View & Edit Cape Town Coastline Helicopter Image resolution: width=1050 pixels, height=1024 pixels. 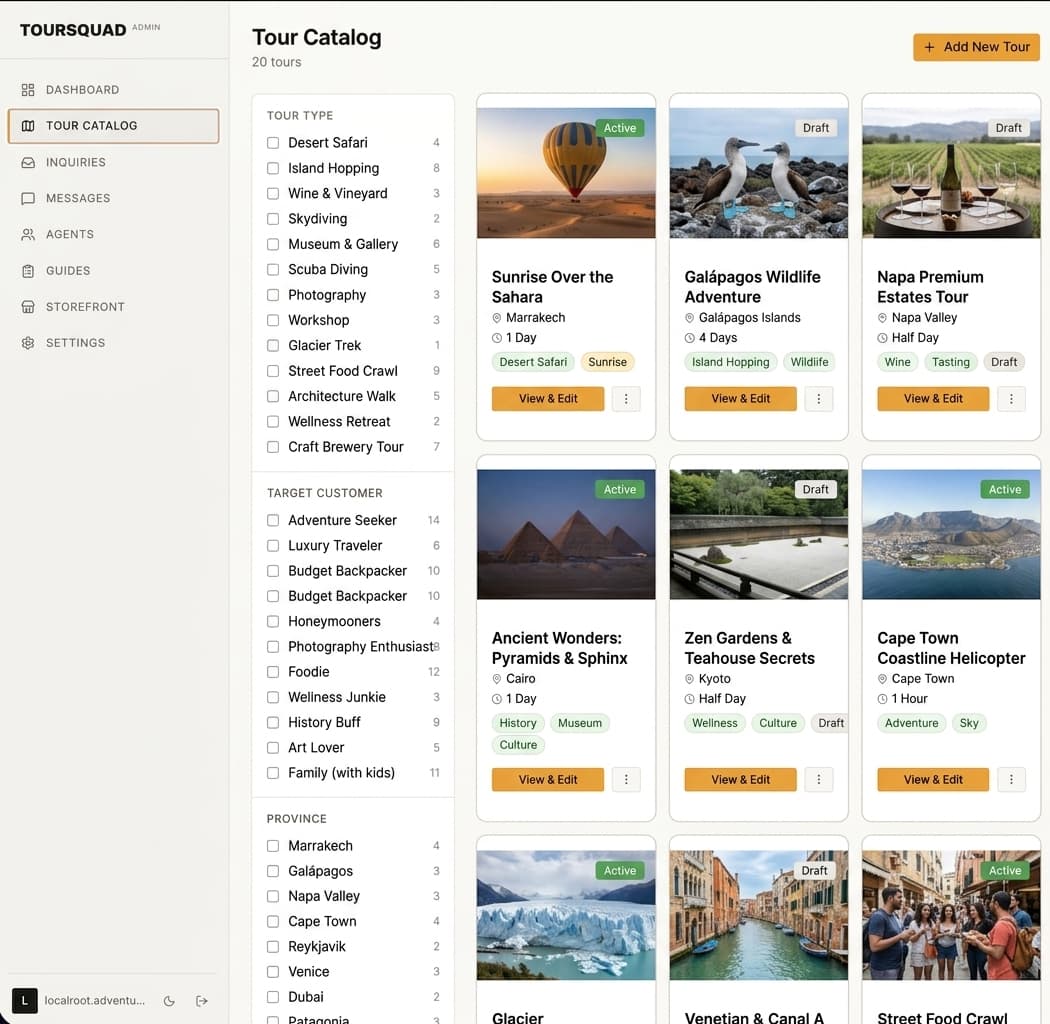click(933, 780)
